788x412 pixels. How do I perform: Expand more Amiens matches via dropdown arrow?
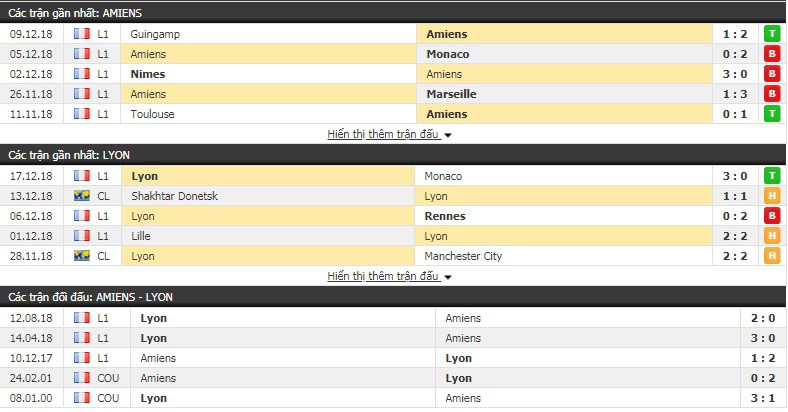pos(448,135)
